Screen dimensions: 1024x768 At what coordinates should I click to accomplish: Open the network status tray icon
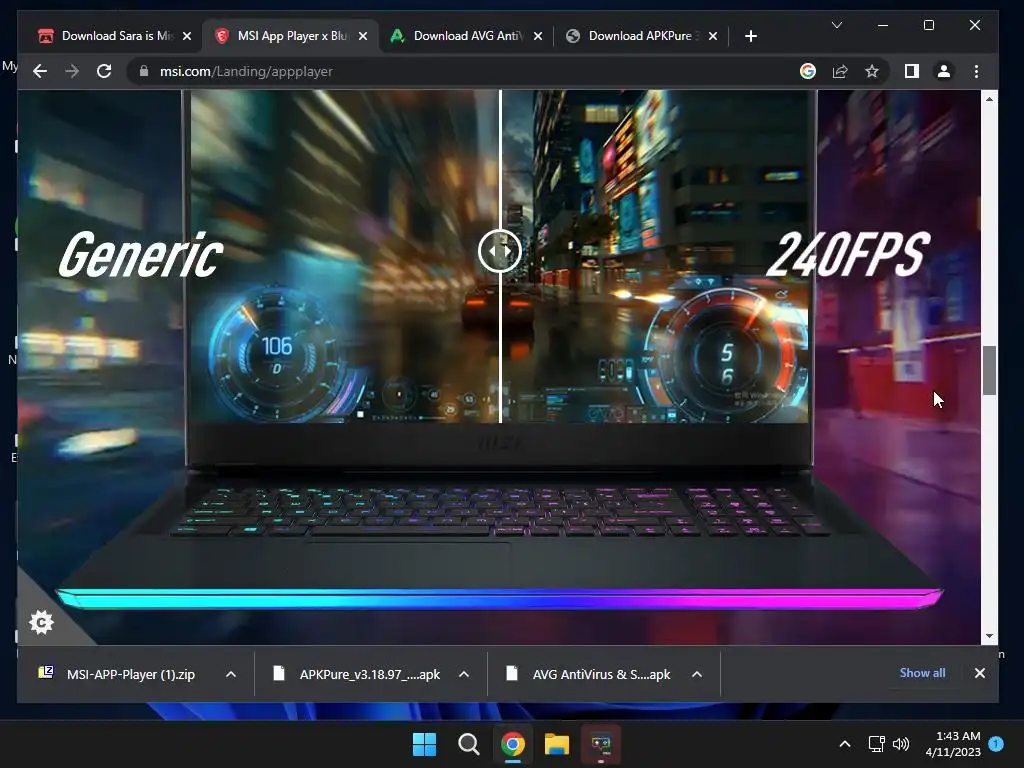click(876, 744)
